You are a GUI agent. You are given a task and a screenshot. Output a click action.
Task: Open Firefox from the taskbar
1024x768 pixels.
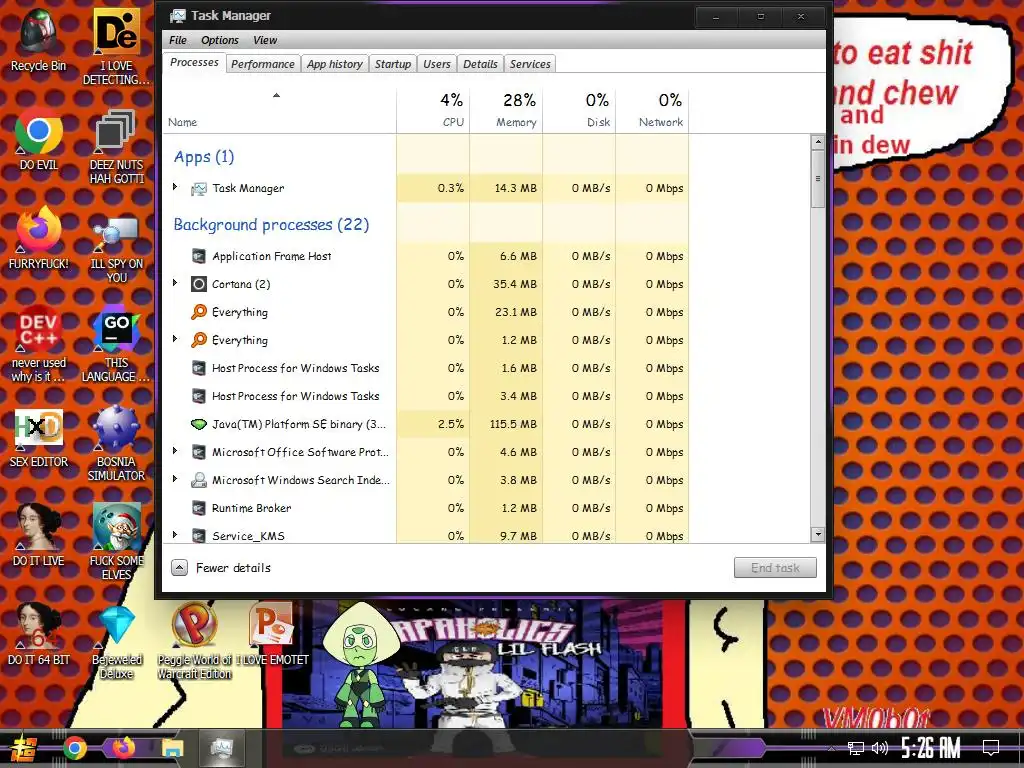(123, 747)
